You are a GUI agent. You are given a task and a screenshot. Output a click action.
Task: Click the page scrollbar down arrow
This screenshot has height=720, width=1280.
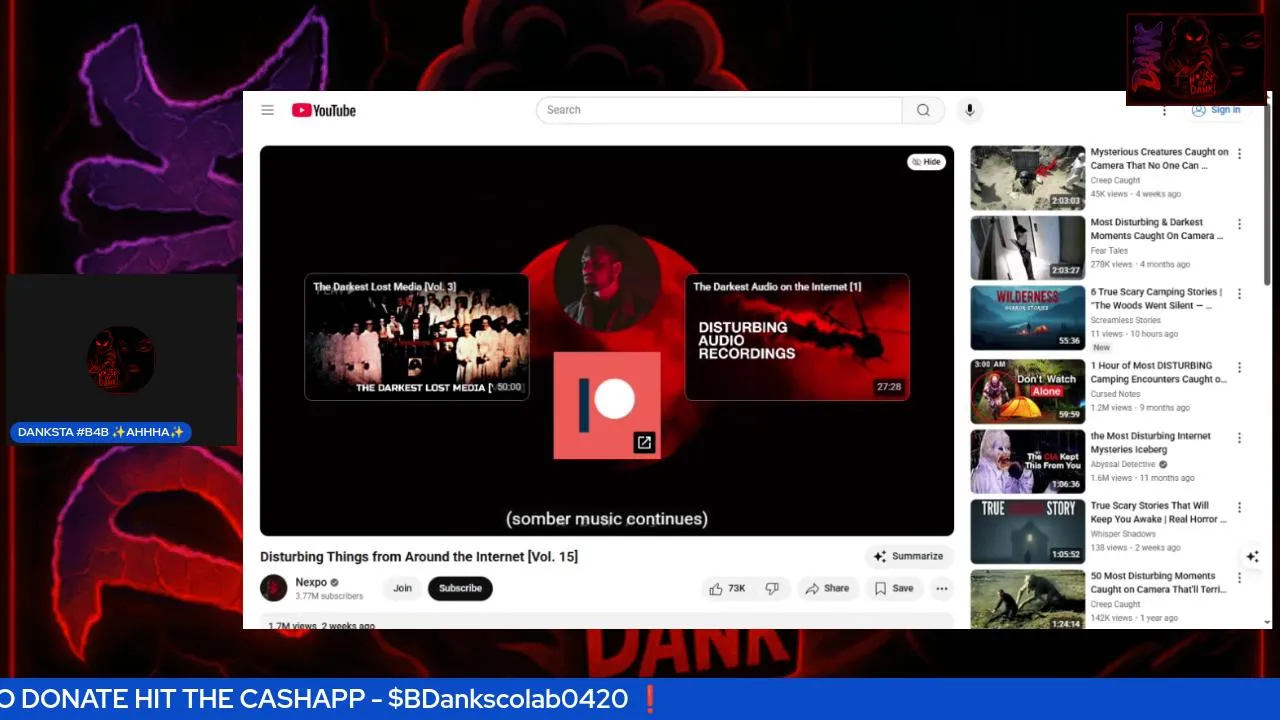[1268, 622]
